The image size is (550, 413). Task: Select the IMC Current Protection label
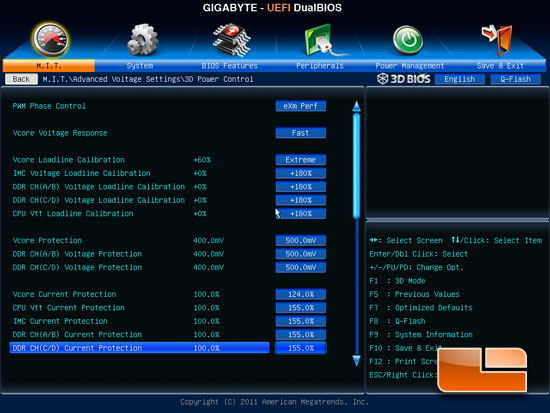pos(60,321)
